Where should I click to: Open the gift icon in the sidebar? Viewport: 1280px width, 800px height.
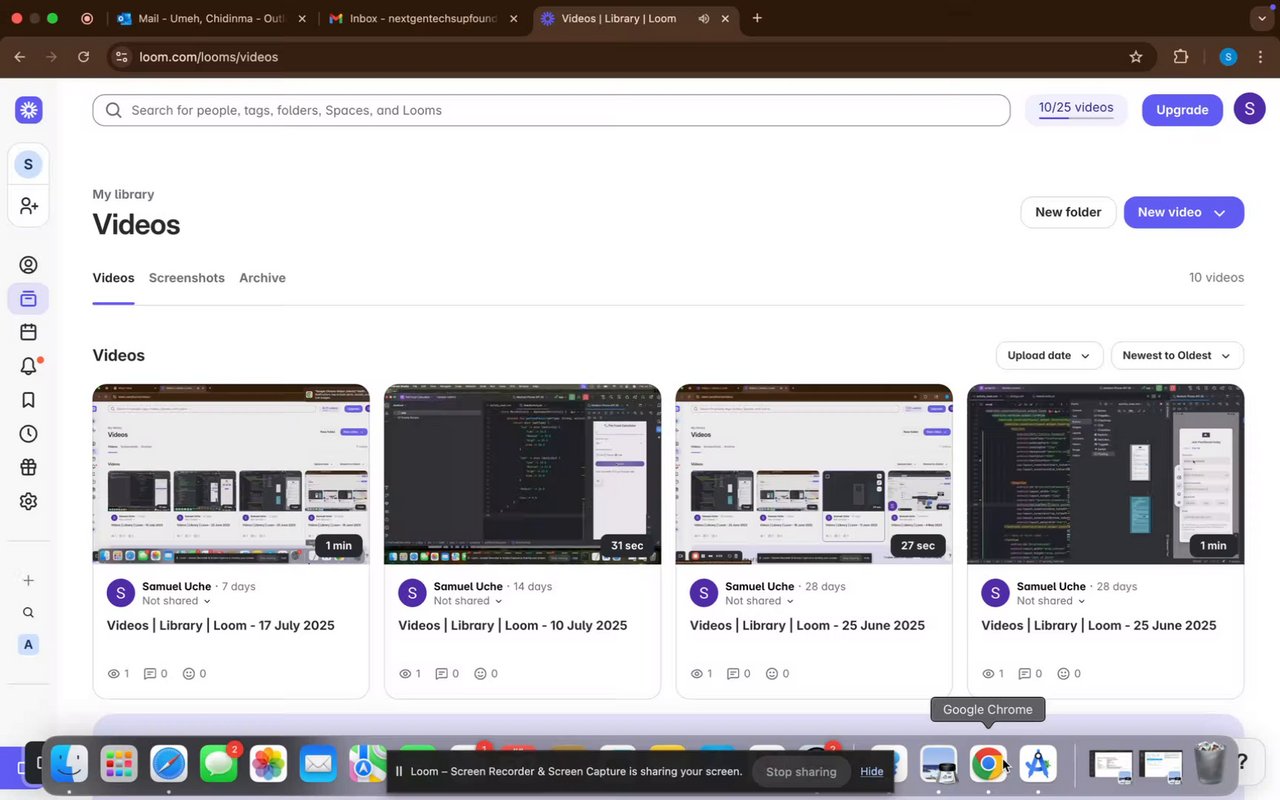(28, 467)
